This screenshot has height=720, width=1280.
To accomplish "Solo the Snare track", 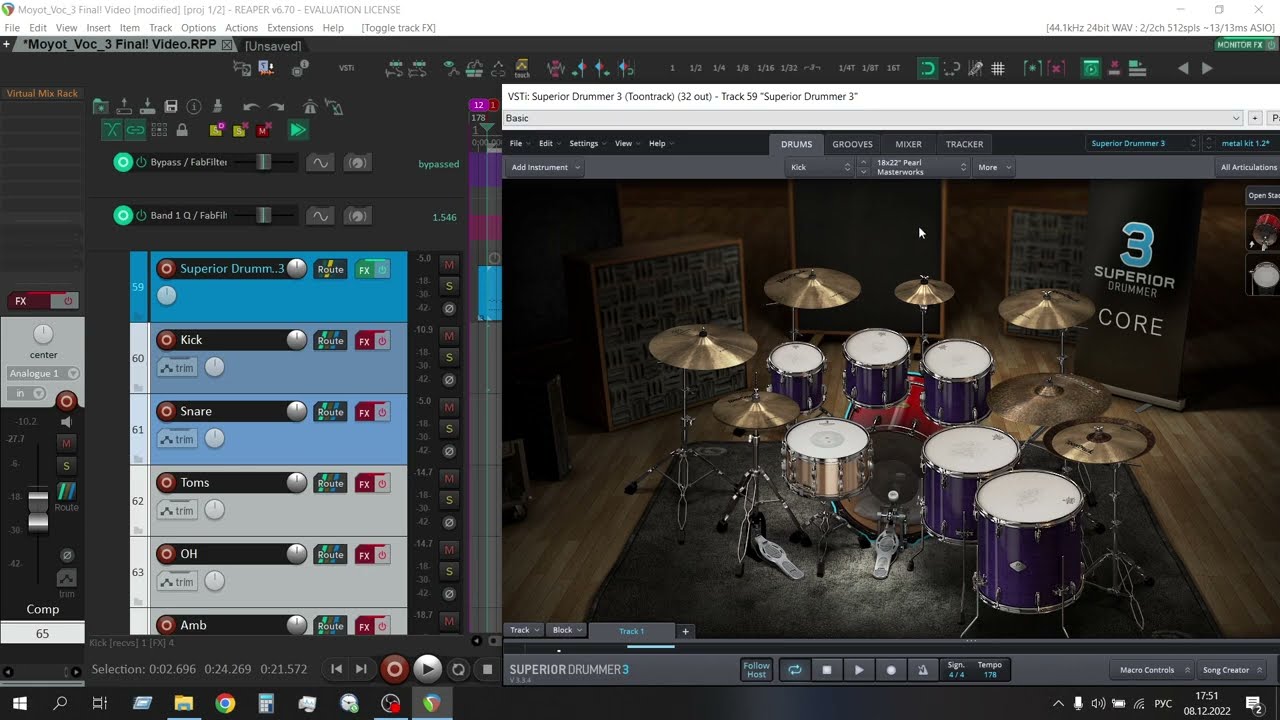I will (x=449, y=428).
